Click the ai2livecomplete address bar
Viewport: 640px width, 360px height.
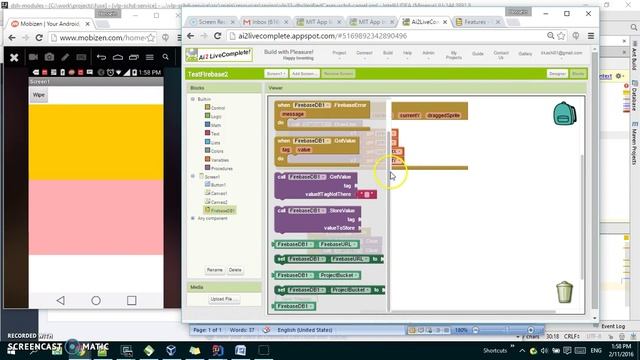click(x=386, y=36)
